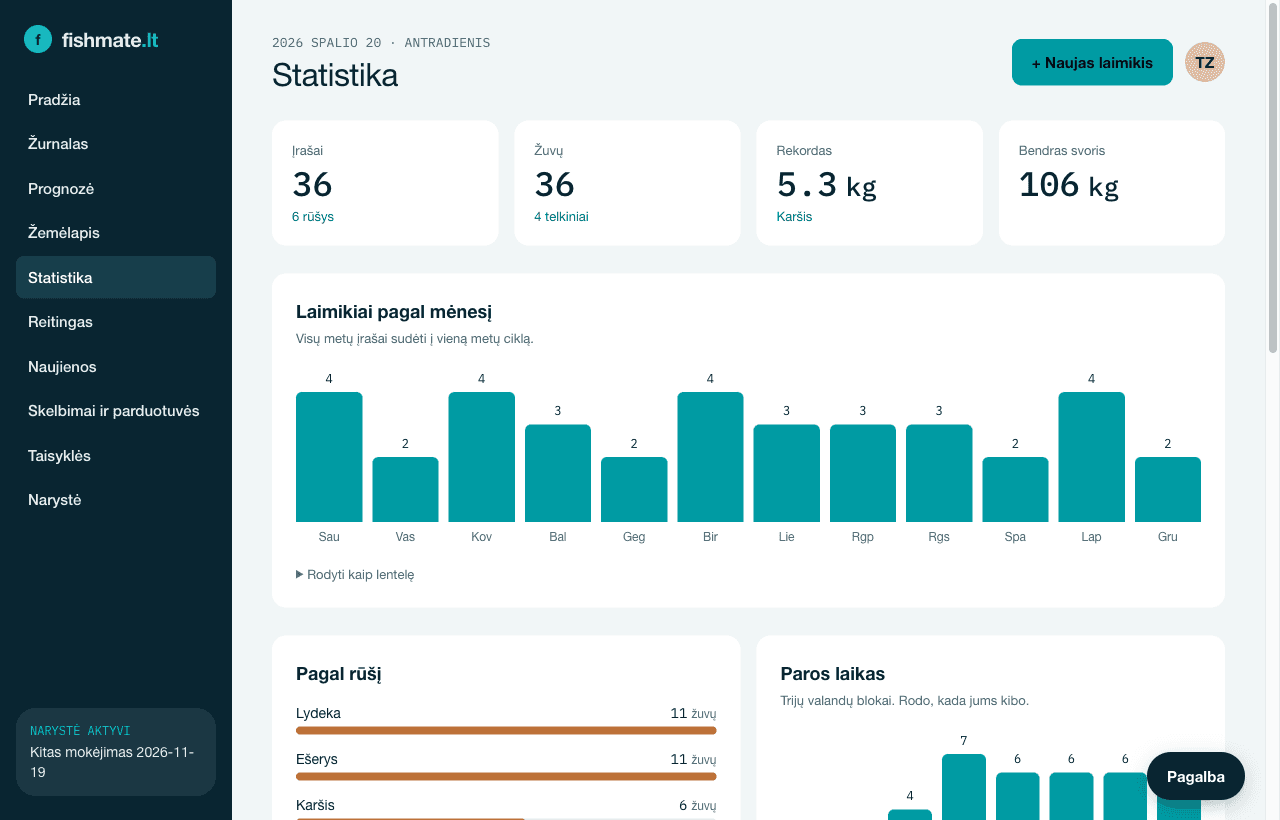Click the + Naujas laimikis button
This screenshot has height=820, width=1280.
tap(1092, 62)
